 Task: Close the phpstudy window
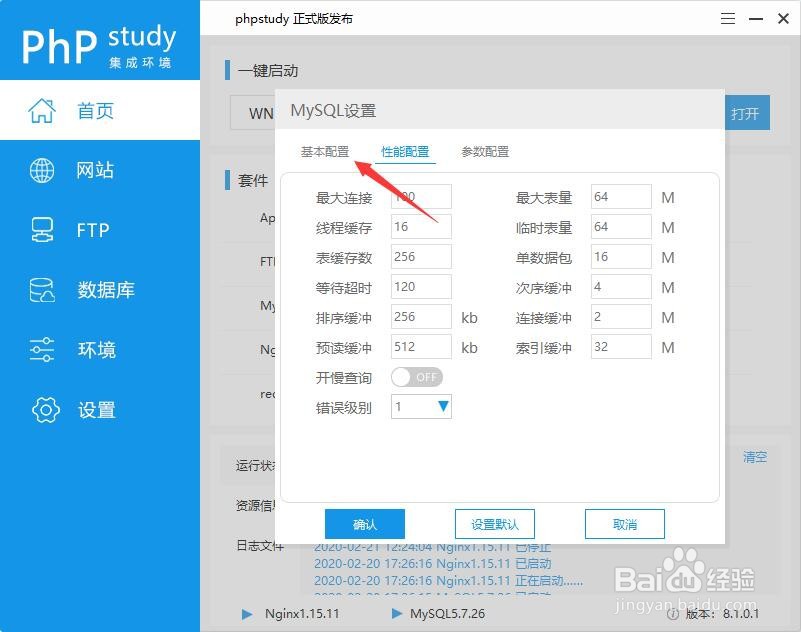tap(783, 19)
